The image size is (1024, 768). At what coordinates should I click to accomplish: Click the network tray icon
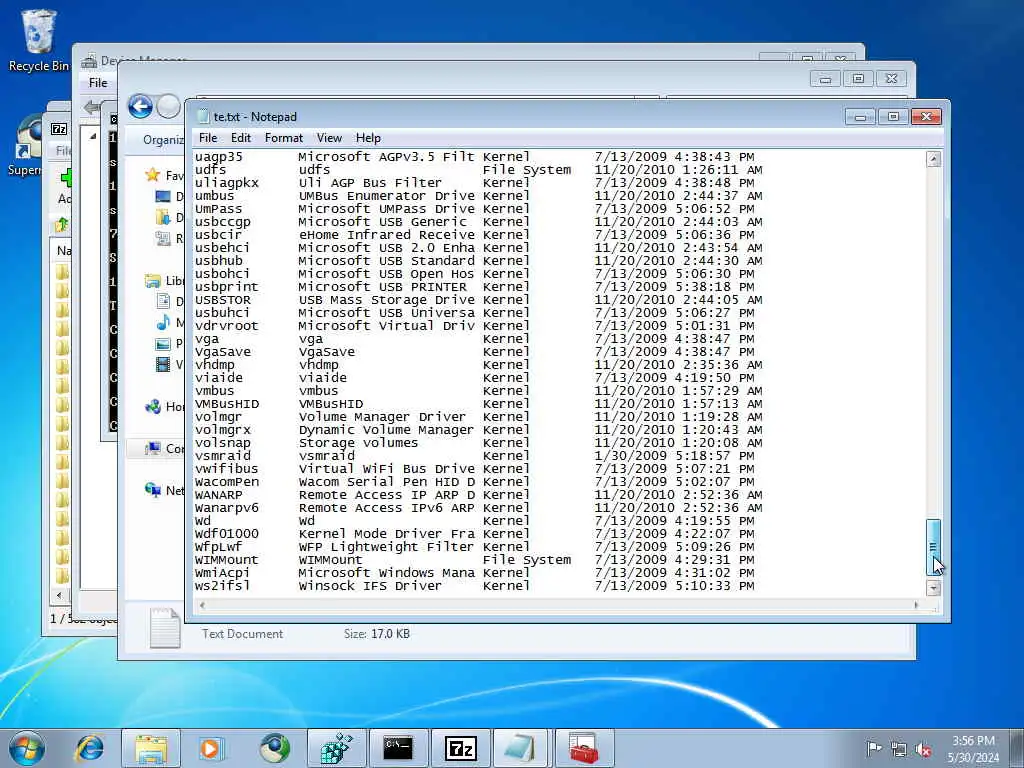pos(899,749)
